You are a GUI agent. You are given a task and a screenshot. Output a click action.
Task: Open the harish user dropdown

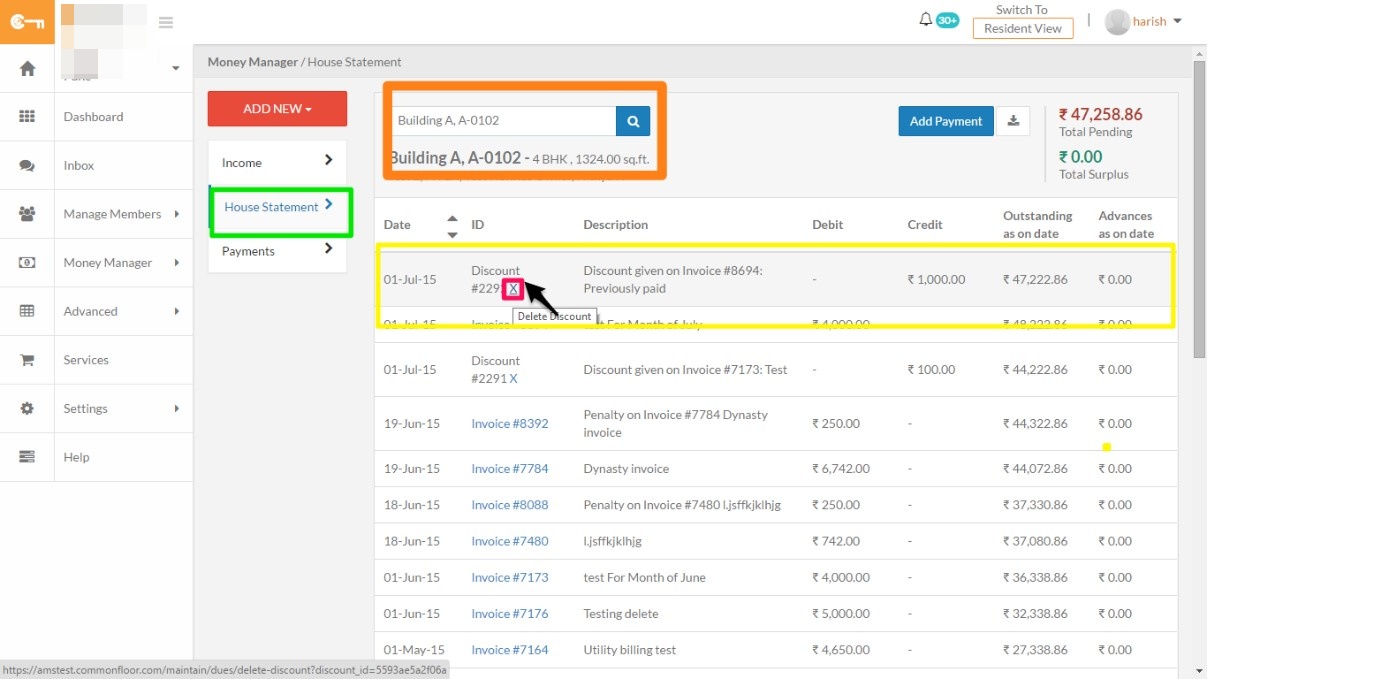coord(1157,22)
